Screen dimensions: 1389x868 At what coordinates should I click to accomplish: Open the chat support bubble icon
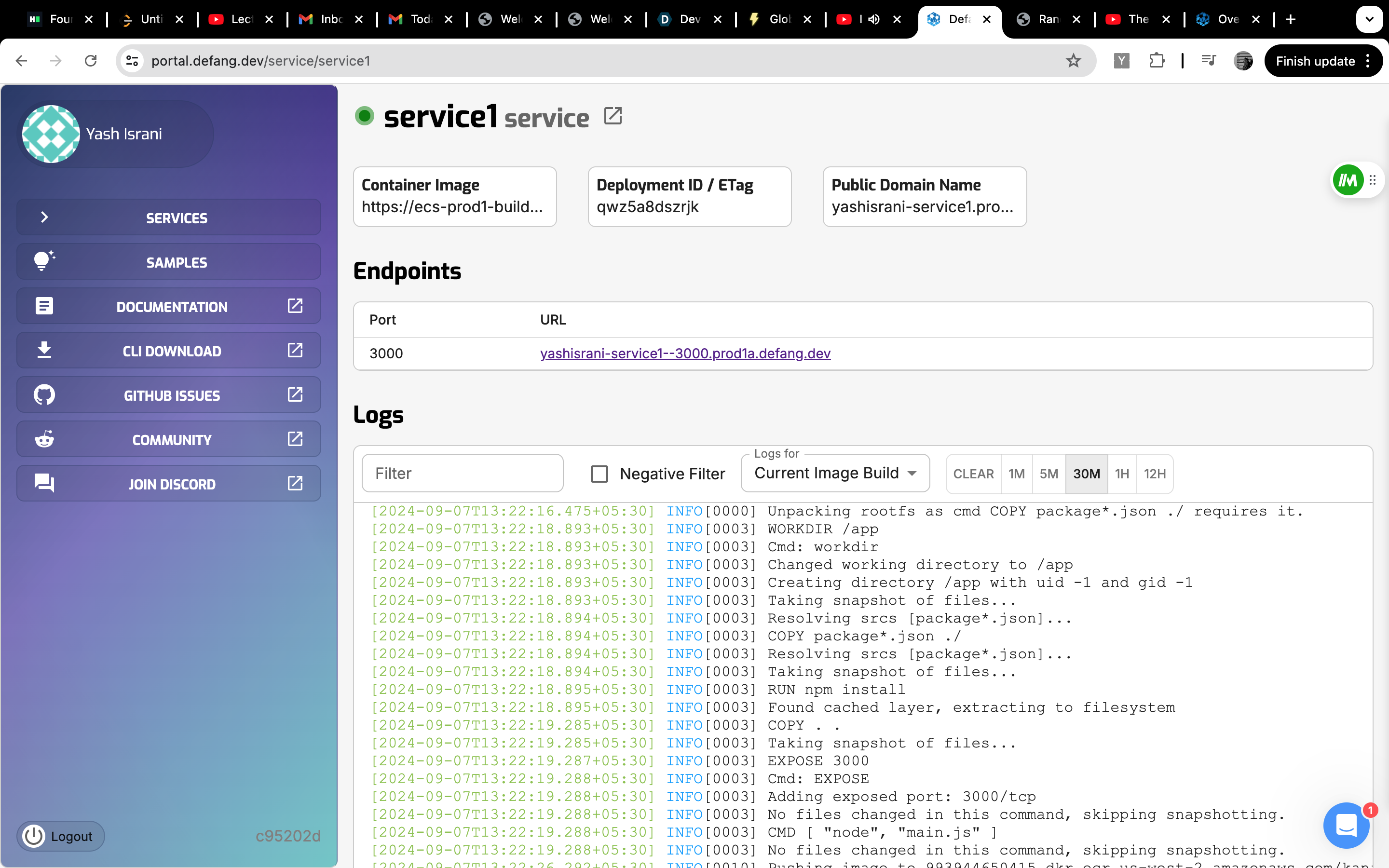1346,826
